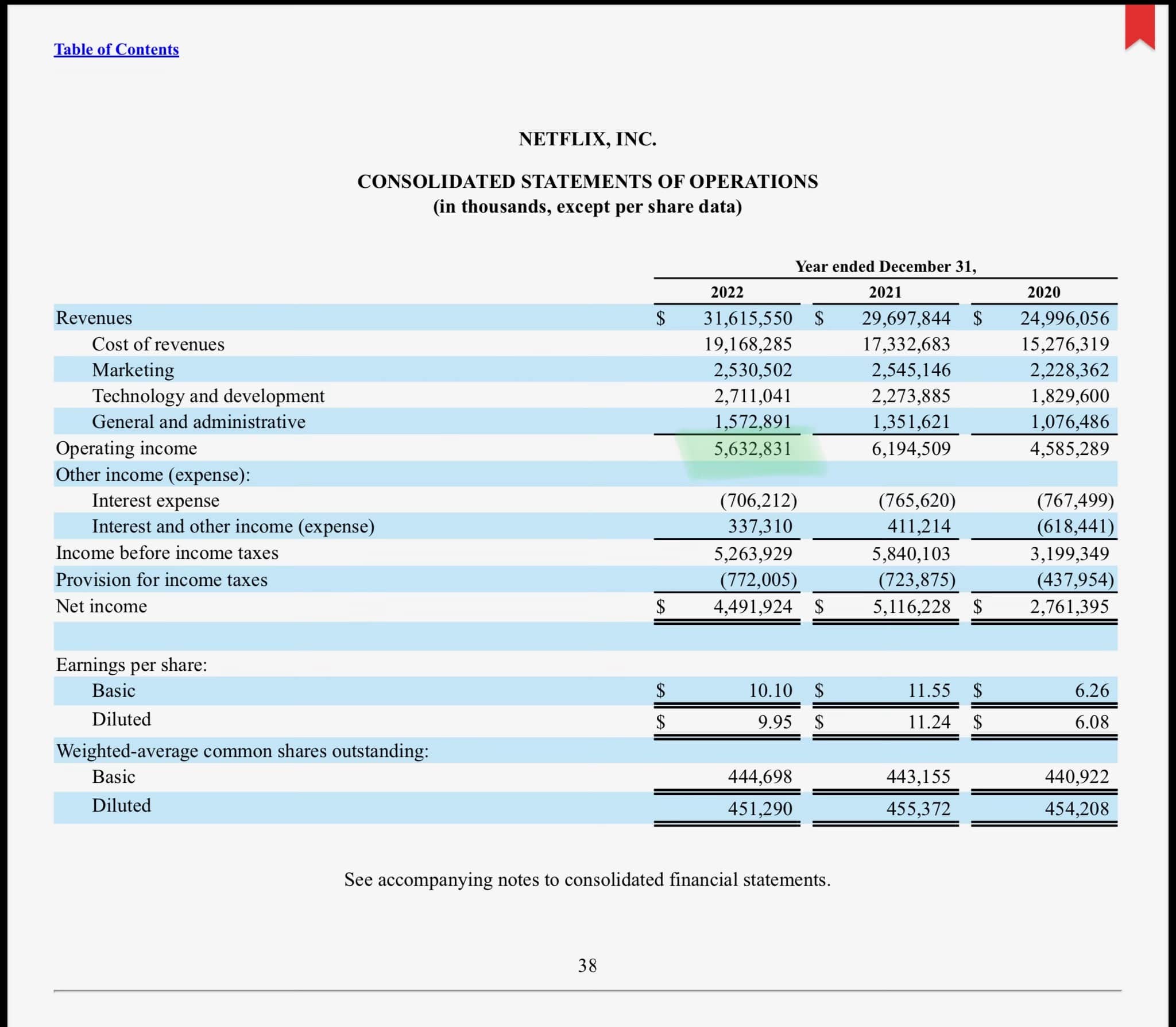1176x1027 pixels.
Task: Select the diluted EPS value 9.95
Action: 775,722
